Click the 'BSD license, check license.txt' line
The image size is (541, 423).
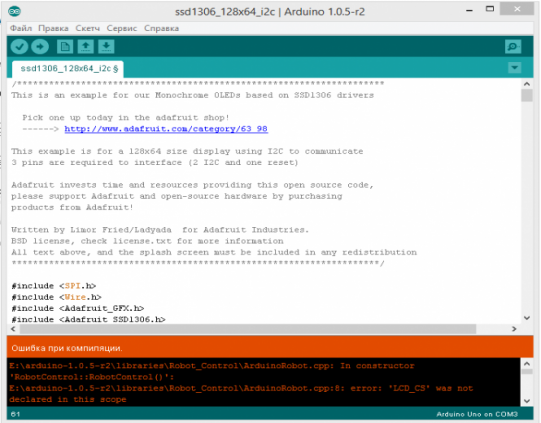(x=147, y=241)
